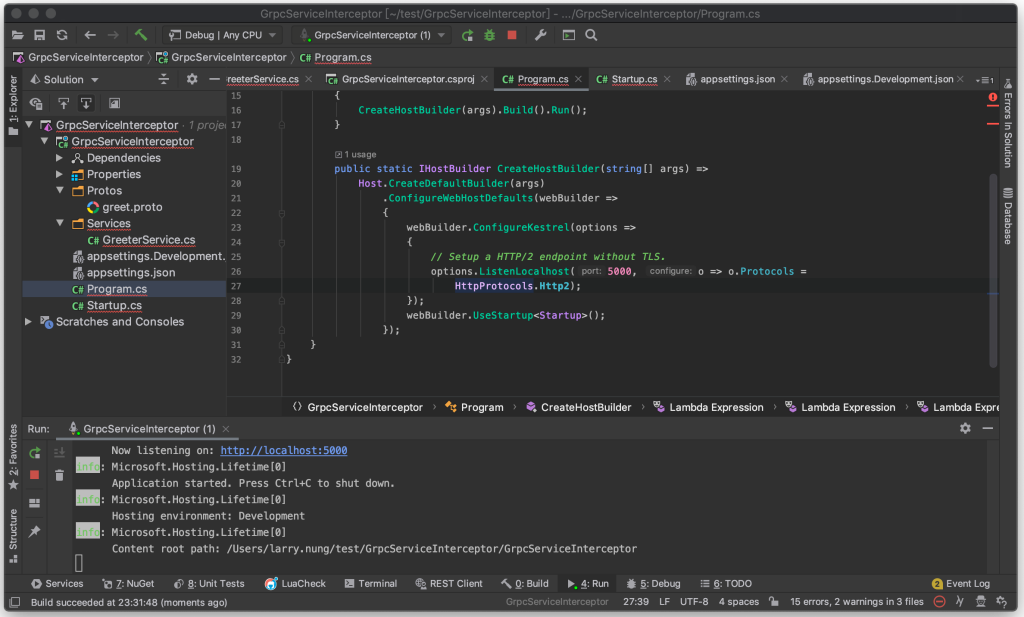This screenshot has width=1024, height=617.
Task: Minimize the Run panel with minus icon
Action: (x=987, y=428)
